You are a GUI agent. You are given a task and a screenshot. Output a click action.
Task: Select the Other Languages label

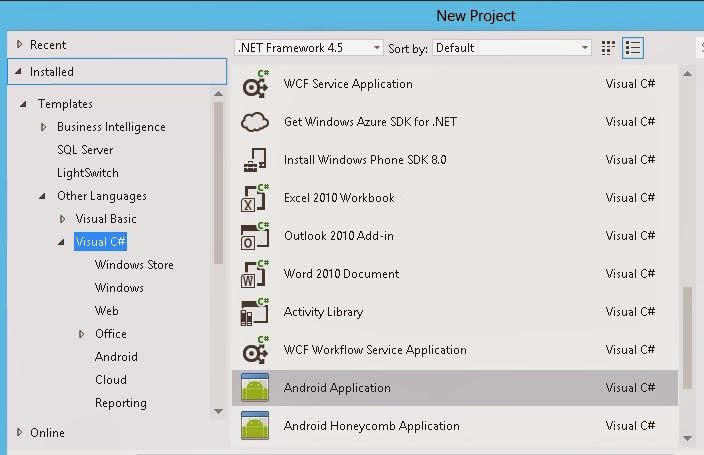101,196
